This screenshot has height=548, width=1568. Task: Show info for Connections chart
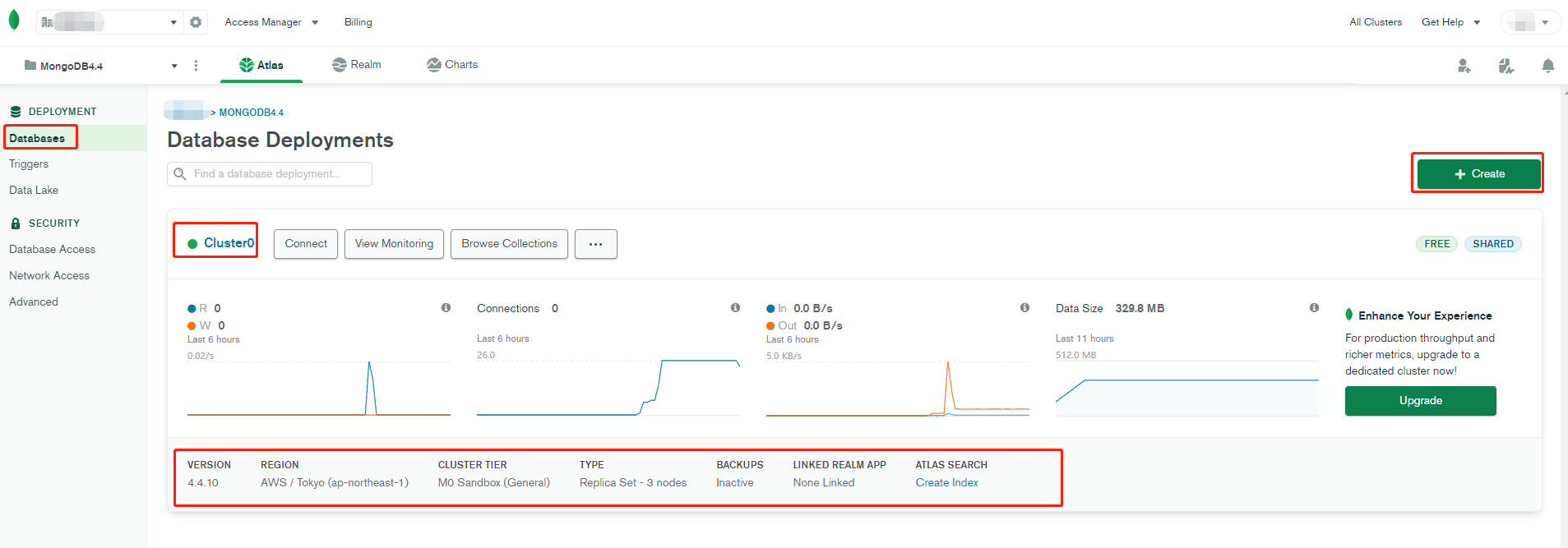point(735,308)
